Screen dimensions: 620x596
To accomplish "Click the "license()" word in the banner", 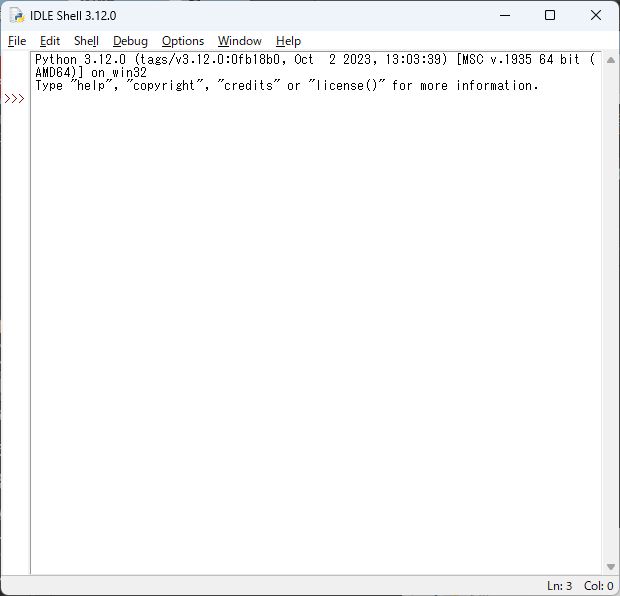I will (x=347, y=85).
